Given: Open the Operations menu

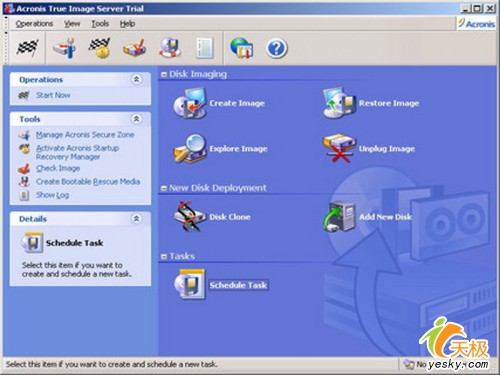Looking at the screenshot, I should [34, 24].
